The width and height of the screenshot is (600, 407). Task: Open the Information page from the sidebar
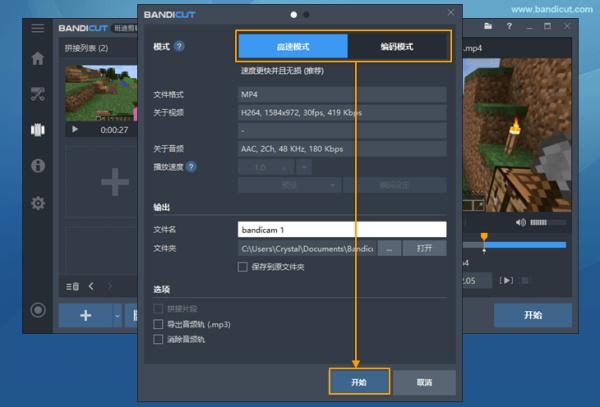(x=38, y=166)
